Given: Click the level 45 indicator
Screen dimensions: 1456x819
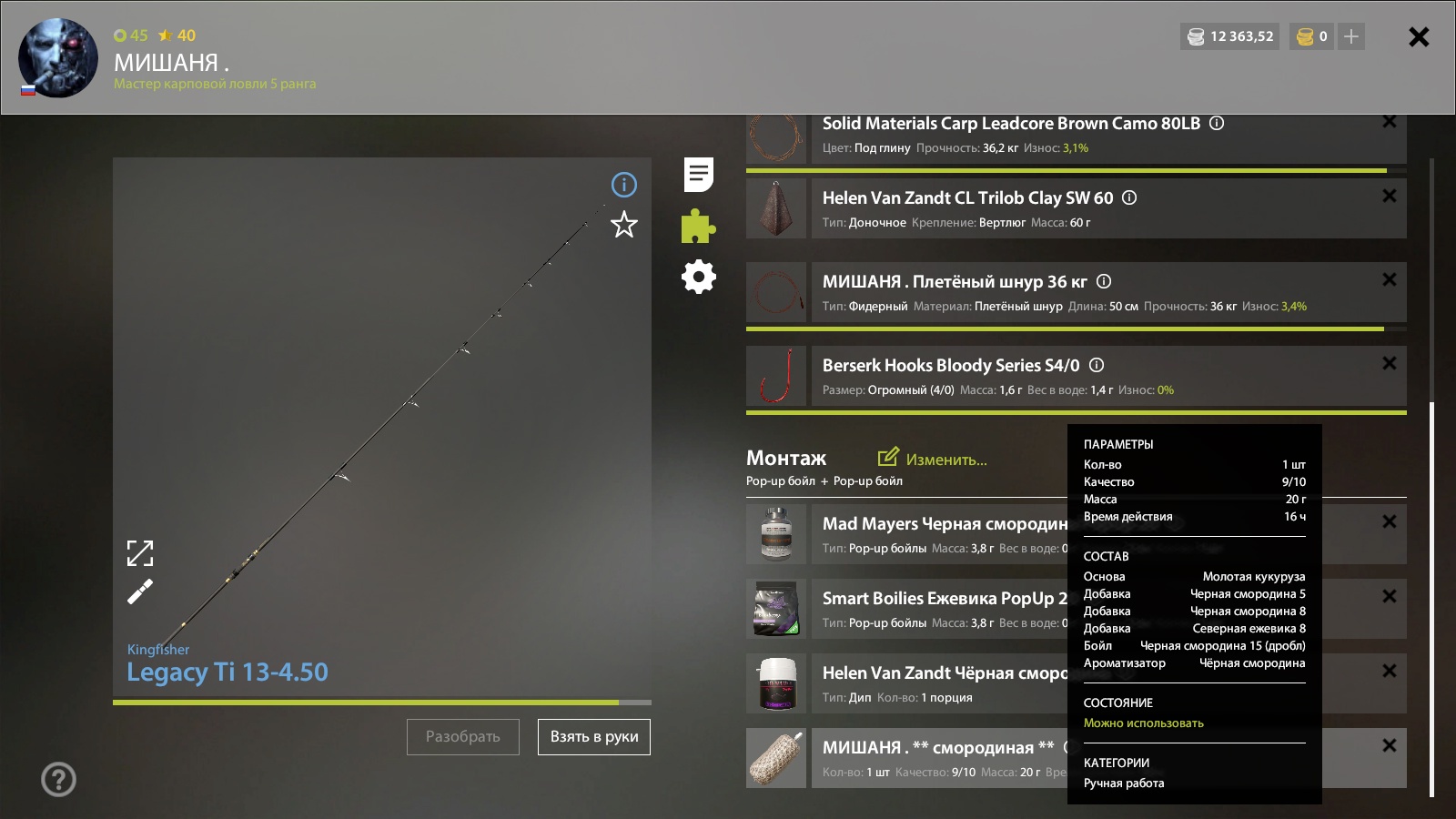Looking at the screenshot, I should point(131,35).
